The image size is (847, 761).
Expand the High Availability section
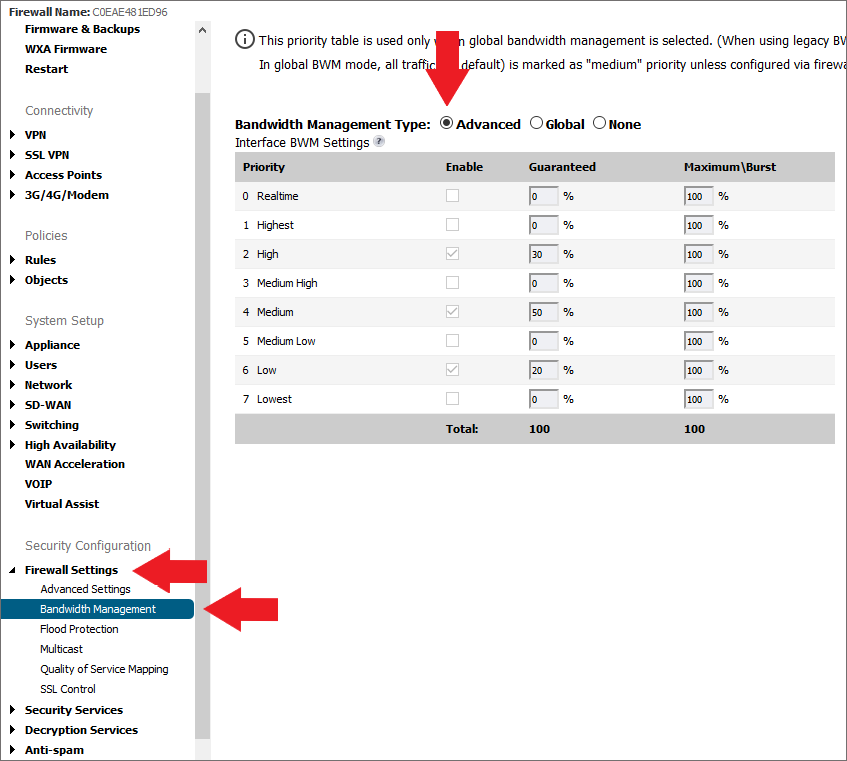(x=12, y=445)
